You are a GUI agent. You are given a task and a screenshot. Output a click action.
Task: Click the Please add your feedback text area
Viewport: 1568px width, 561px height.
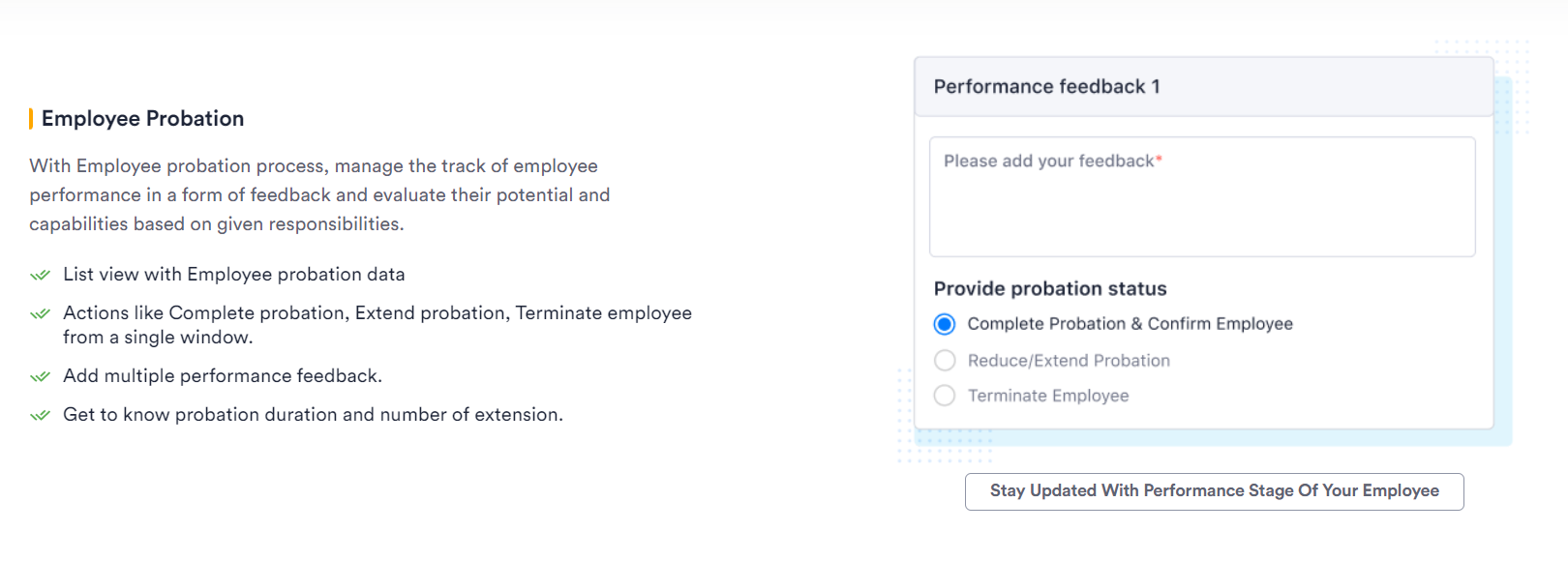[x=1202, y=197]
